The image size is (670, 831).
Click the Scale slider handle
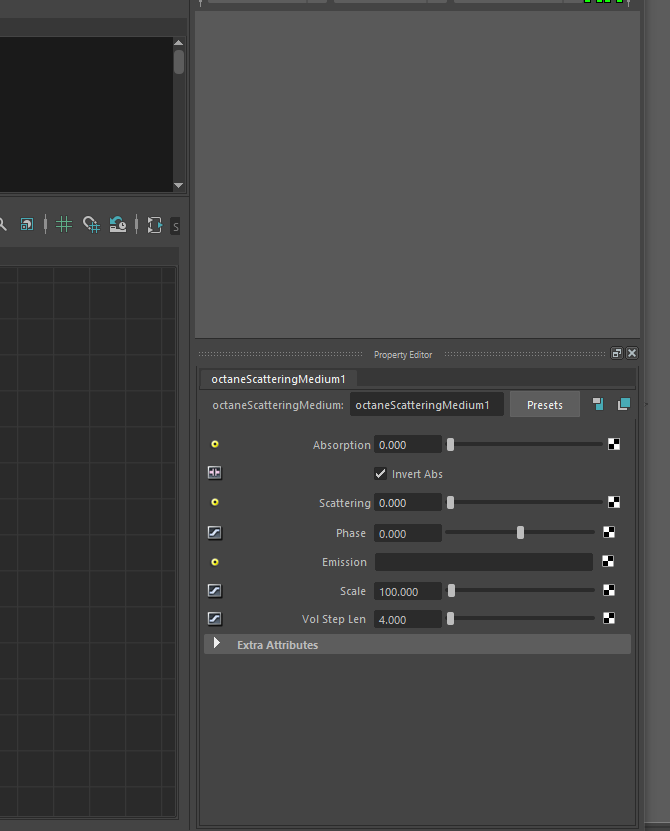(x=452, y=590)
